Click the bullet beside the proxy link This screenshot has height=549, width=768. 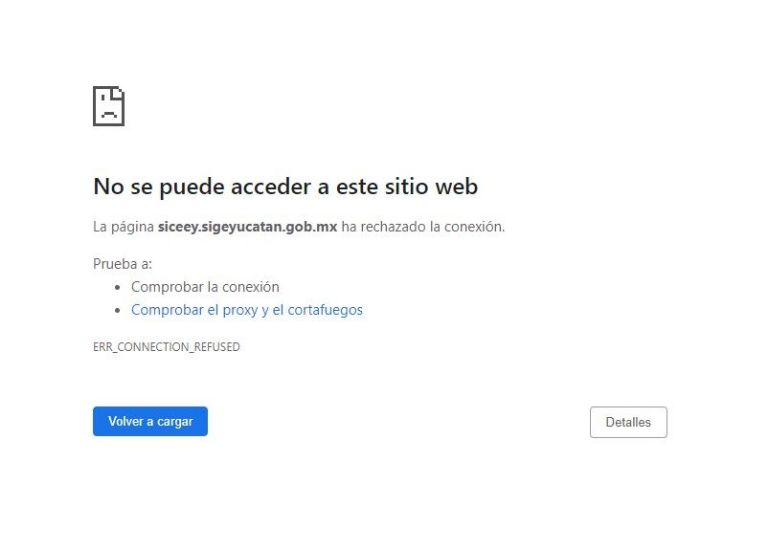(x=119, y=311)
